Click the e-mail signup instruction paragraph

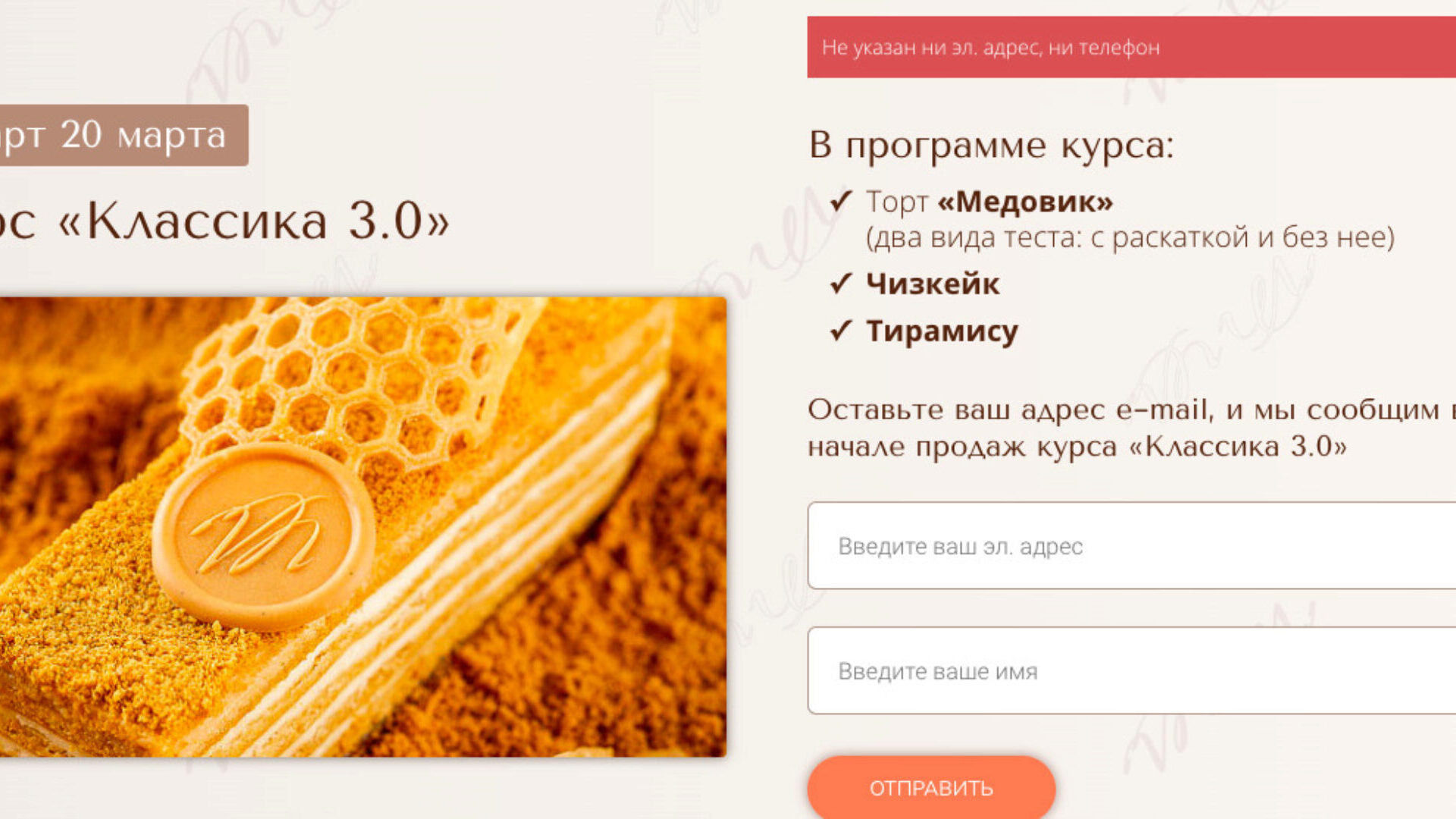point(1131,428)
